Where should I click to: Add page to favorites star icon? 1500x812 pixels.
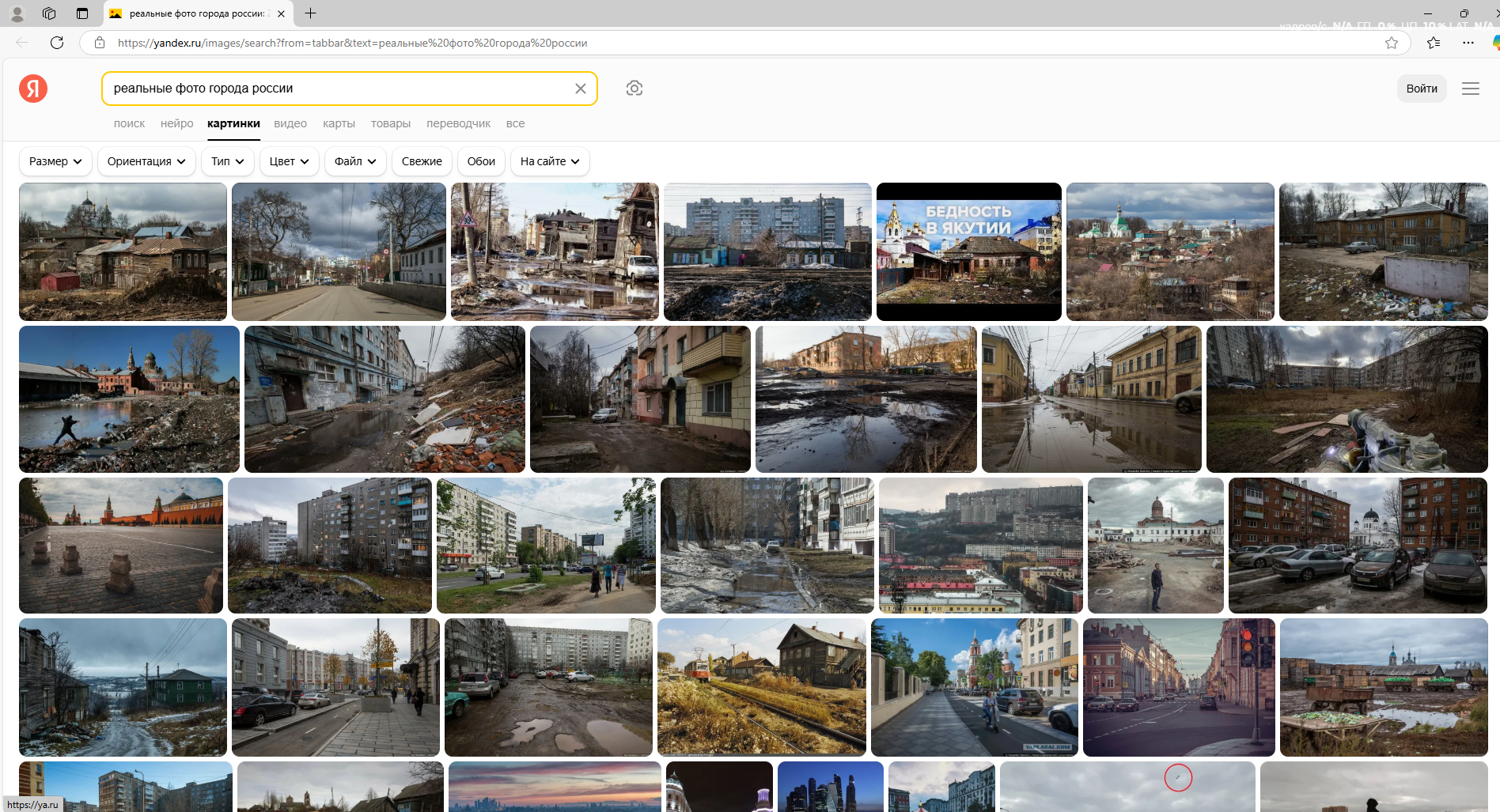point(1391,43)
